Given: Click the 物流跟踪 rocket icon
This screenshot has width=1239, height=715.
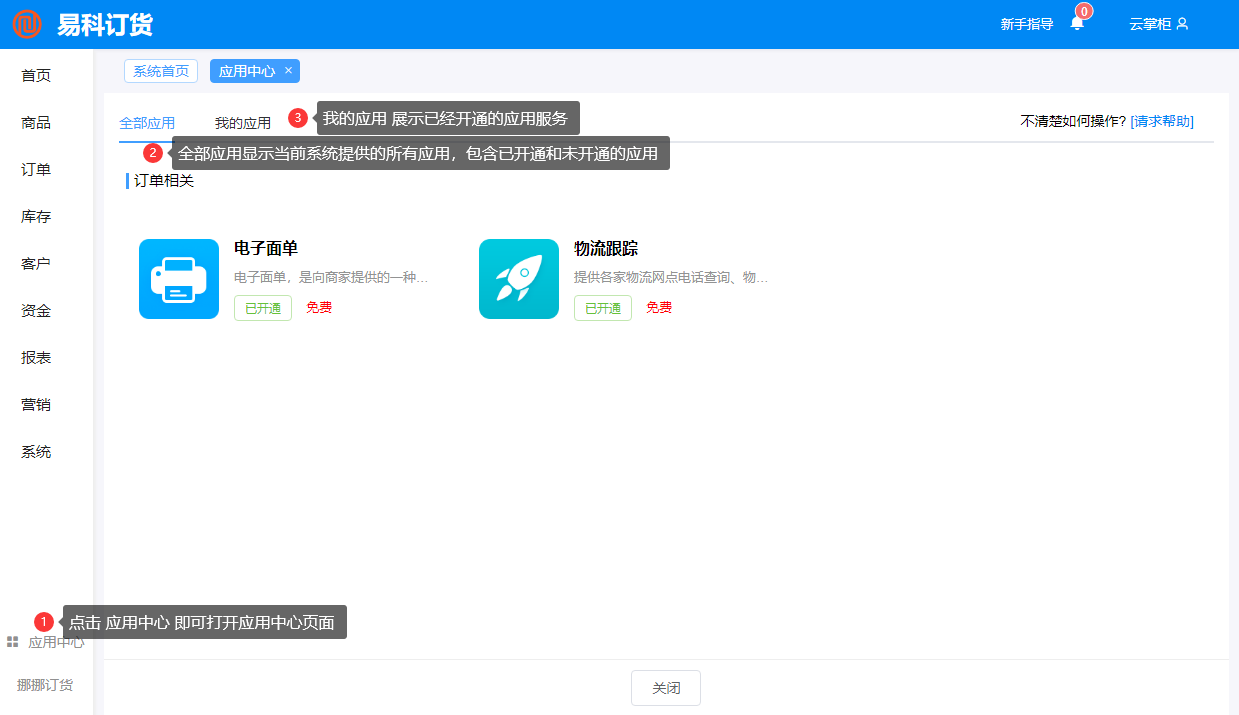Looking at the screenshot, I should 519,279.
